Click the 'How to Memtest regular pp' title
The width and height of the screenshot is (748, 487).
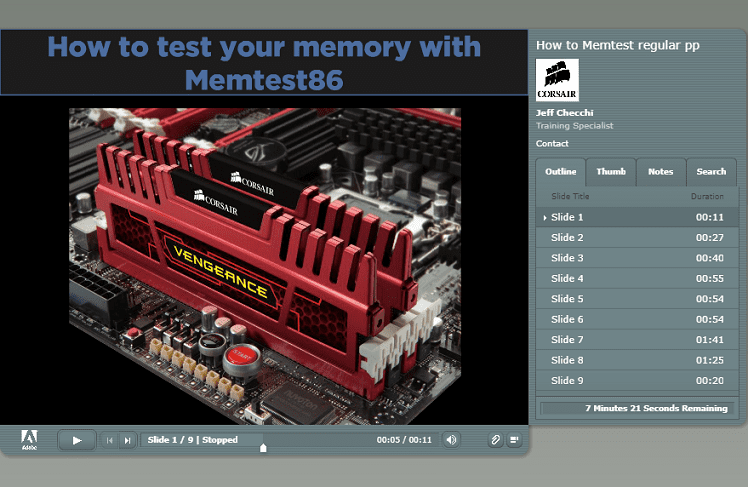(617, 45)
